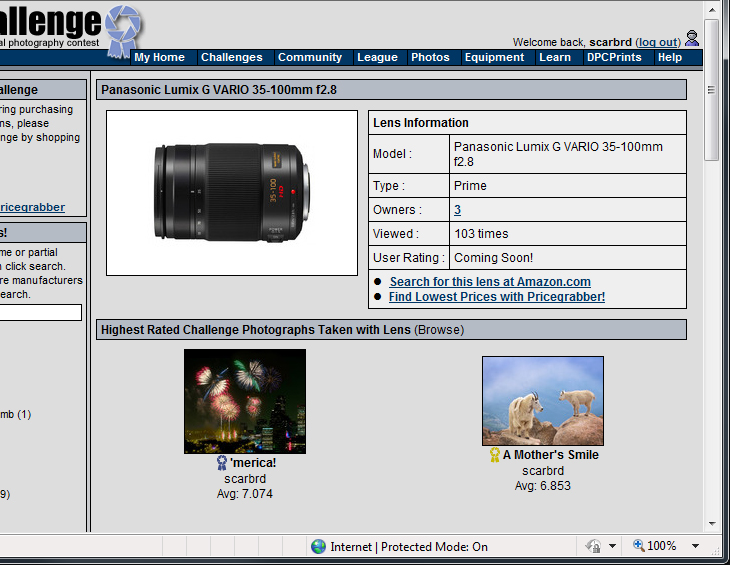Click the security lock icon in status bar
Screen dimensions: 730x565
(593, 546)
